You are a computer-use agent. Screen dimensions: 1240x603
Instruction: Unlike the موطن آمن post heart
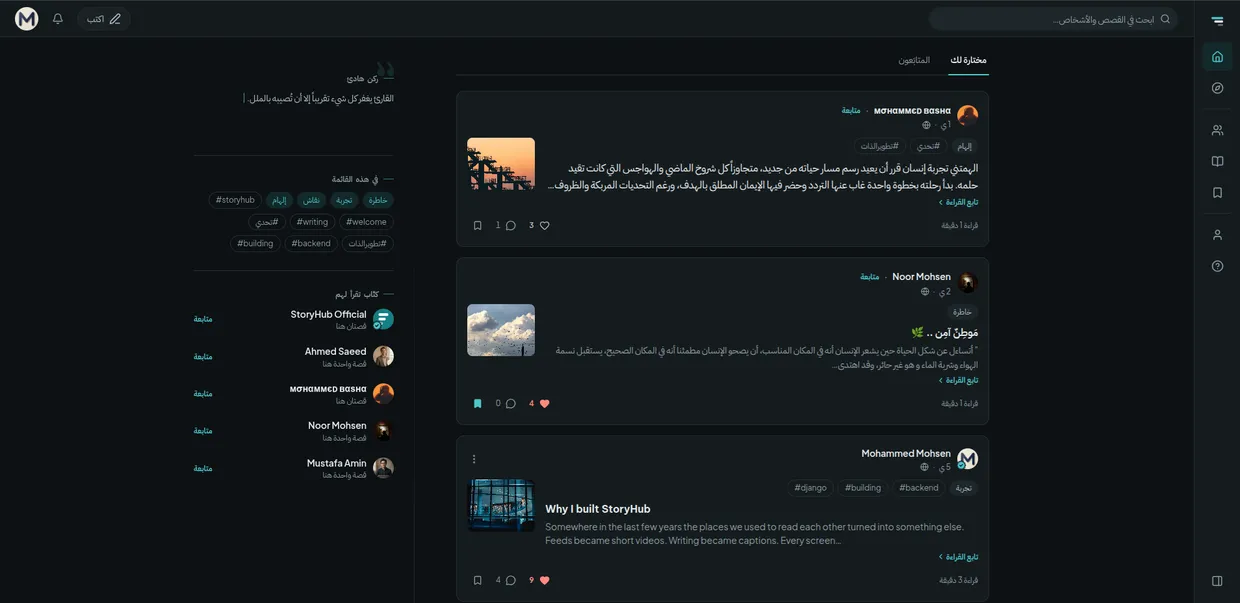tap(545, 403)
